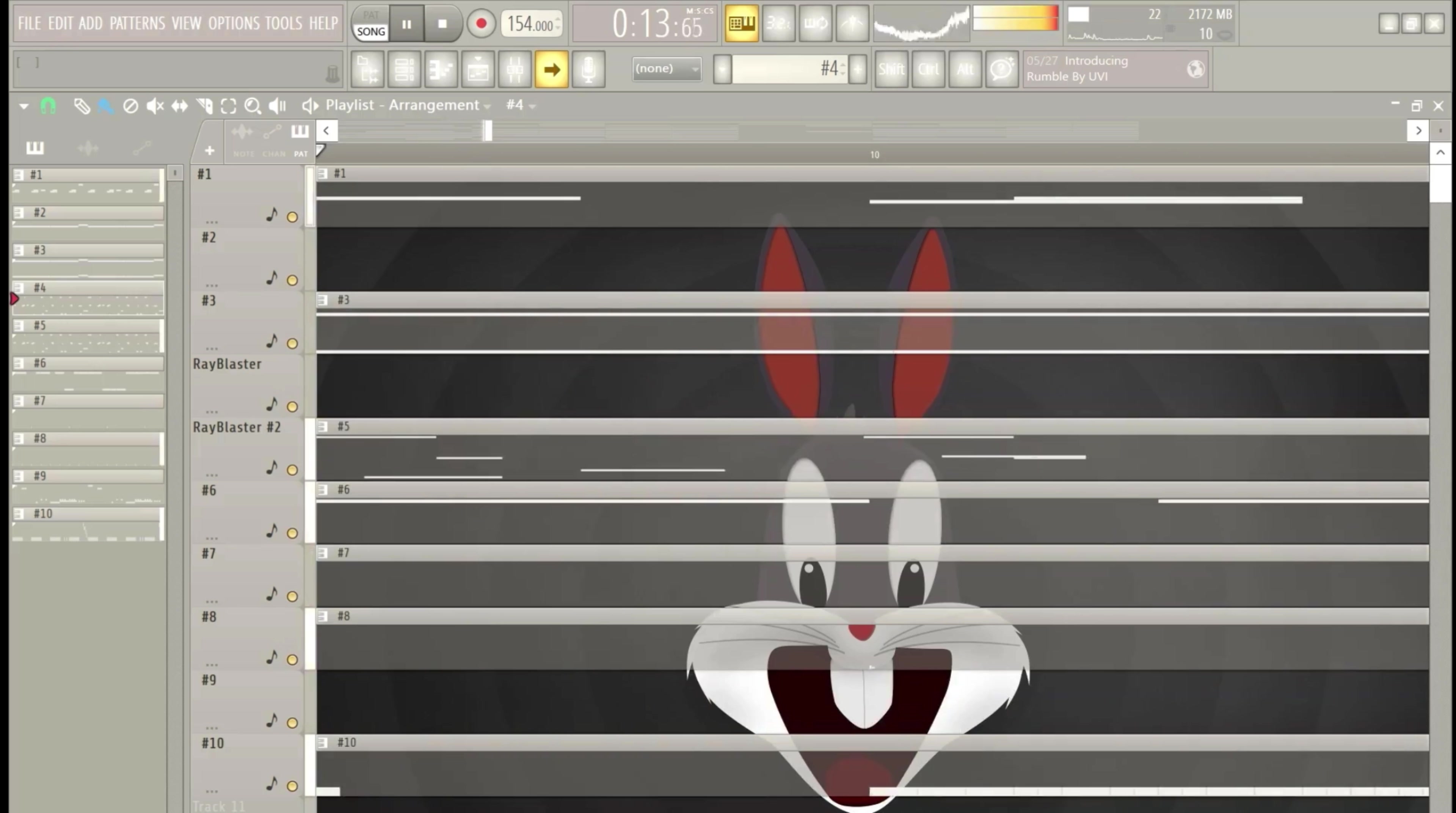The width and height of the screenshot is (1456, 813).
Task: Open the mixer icon
Action: [x=515, y=69]
